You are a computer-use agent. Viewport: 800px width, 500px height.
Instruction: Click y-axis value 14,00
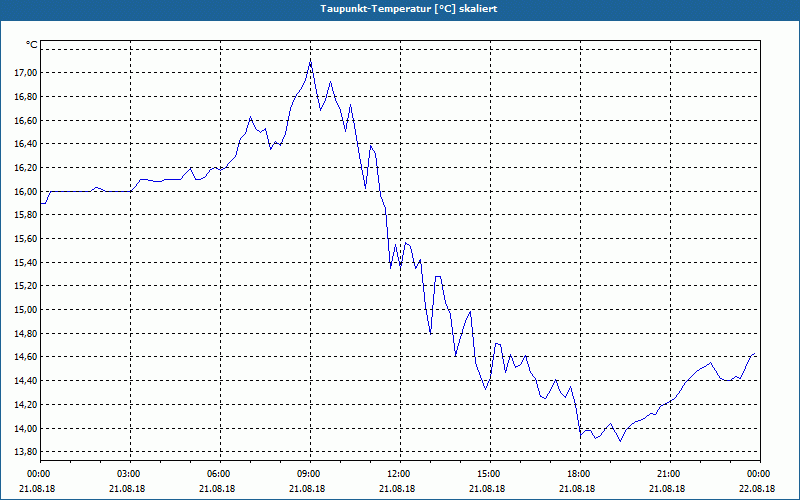(x=27, y=429)
